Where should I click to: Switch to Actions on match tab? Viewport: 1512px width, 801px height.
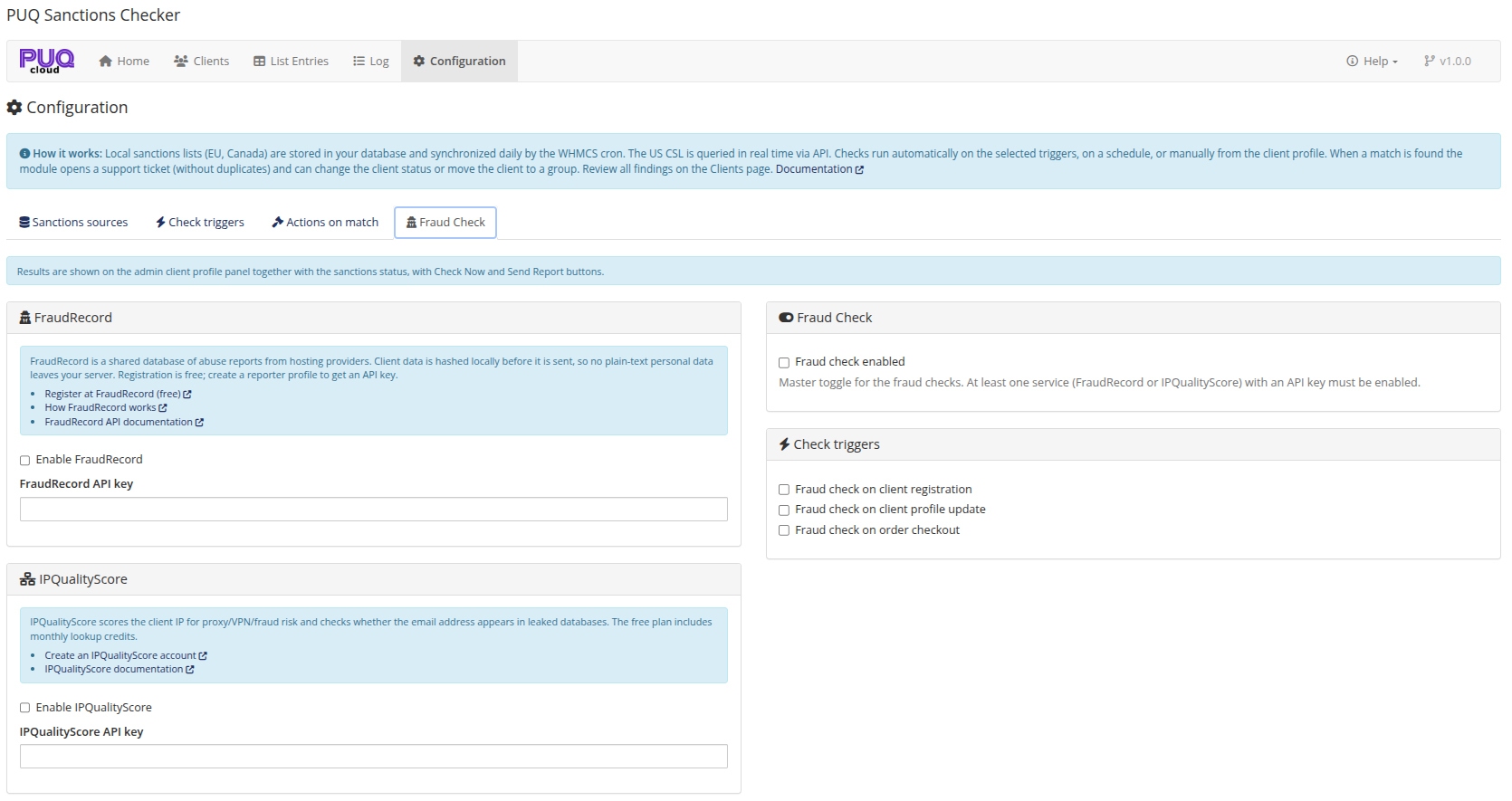326,222
